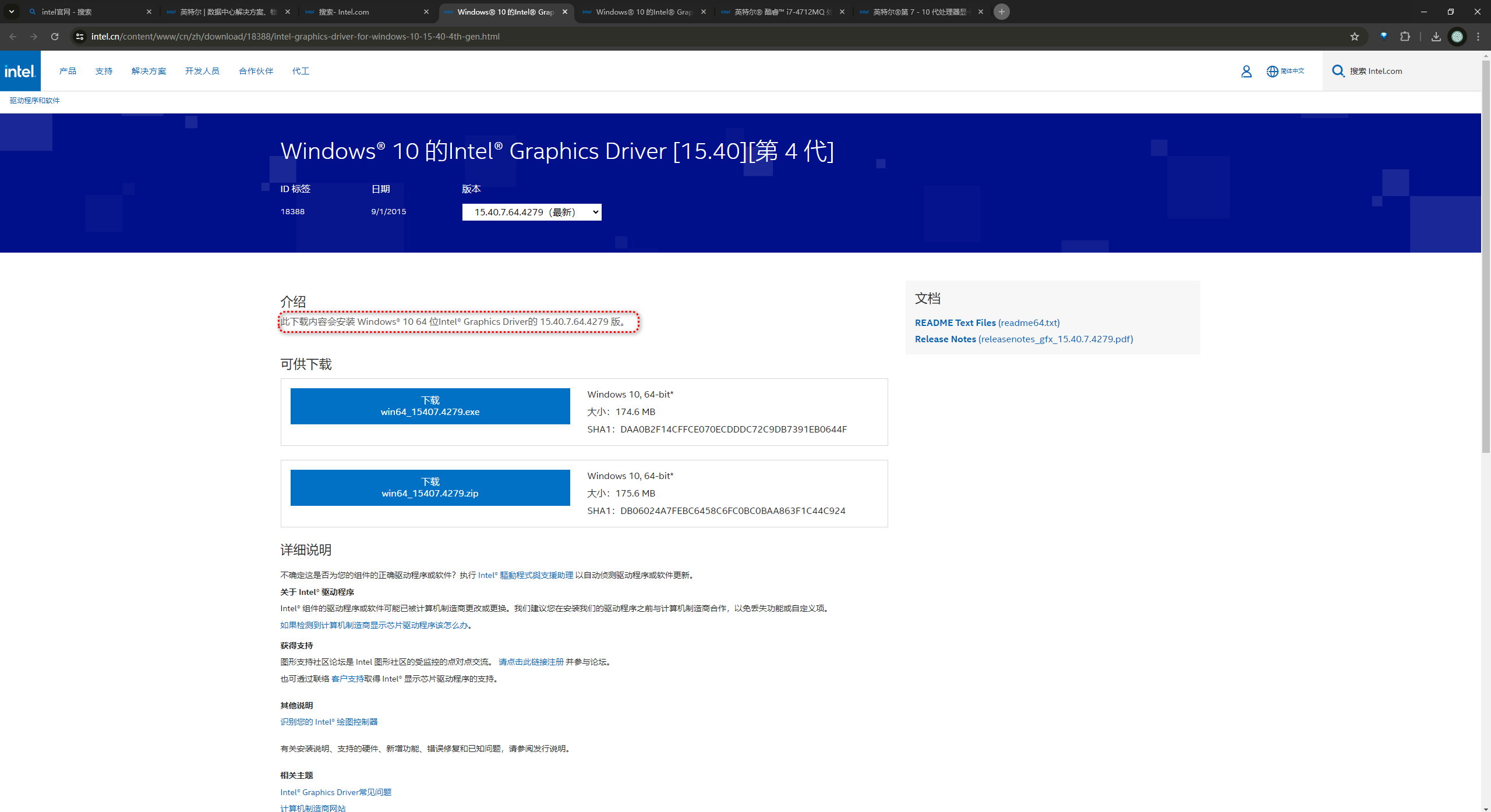Open the Chrome downloads icon
This screenshot has width=1491, height=812.
point(1436,37)
